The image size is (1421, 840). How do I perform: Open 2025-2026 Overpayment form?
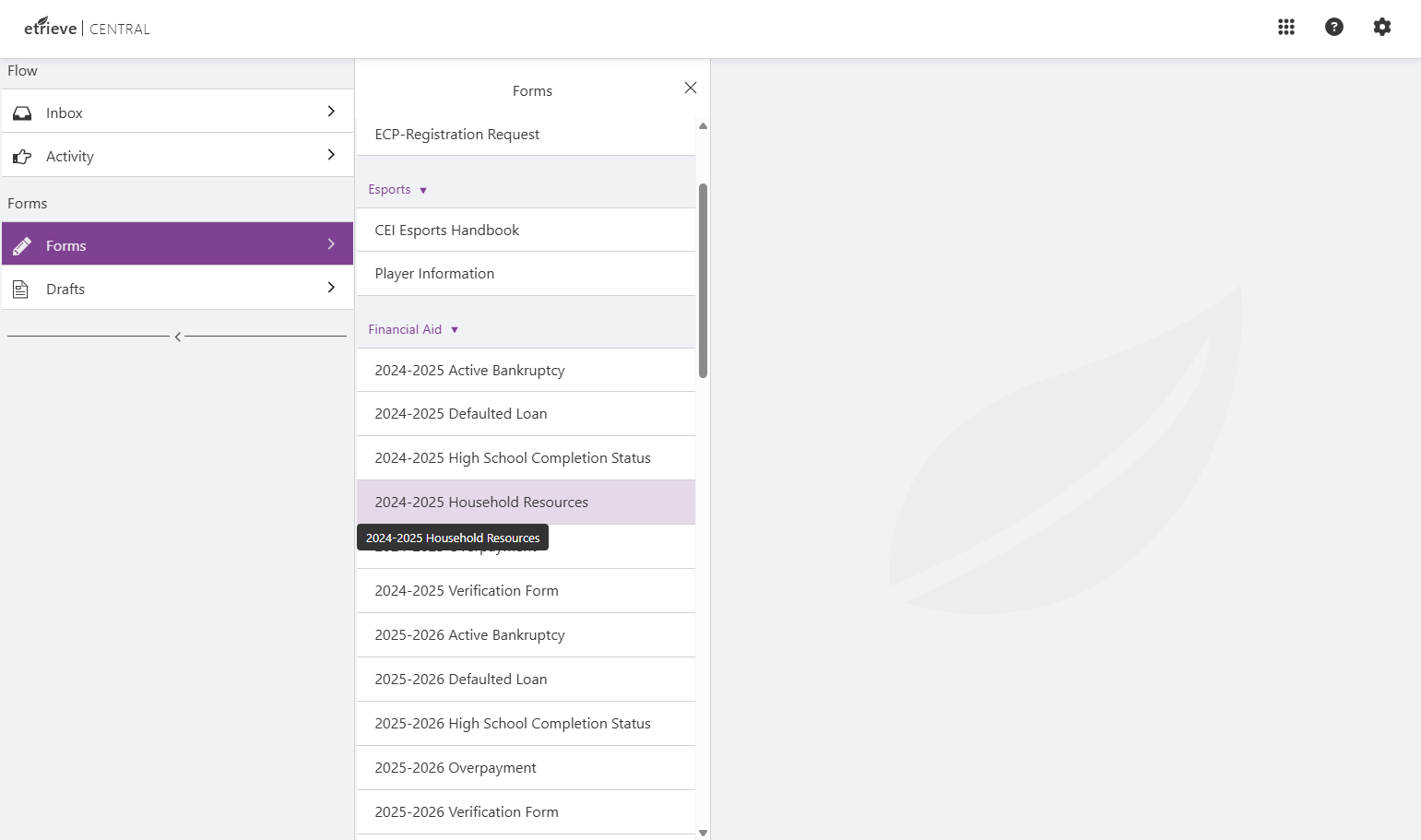[526, 768]
